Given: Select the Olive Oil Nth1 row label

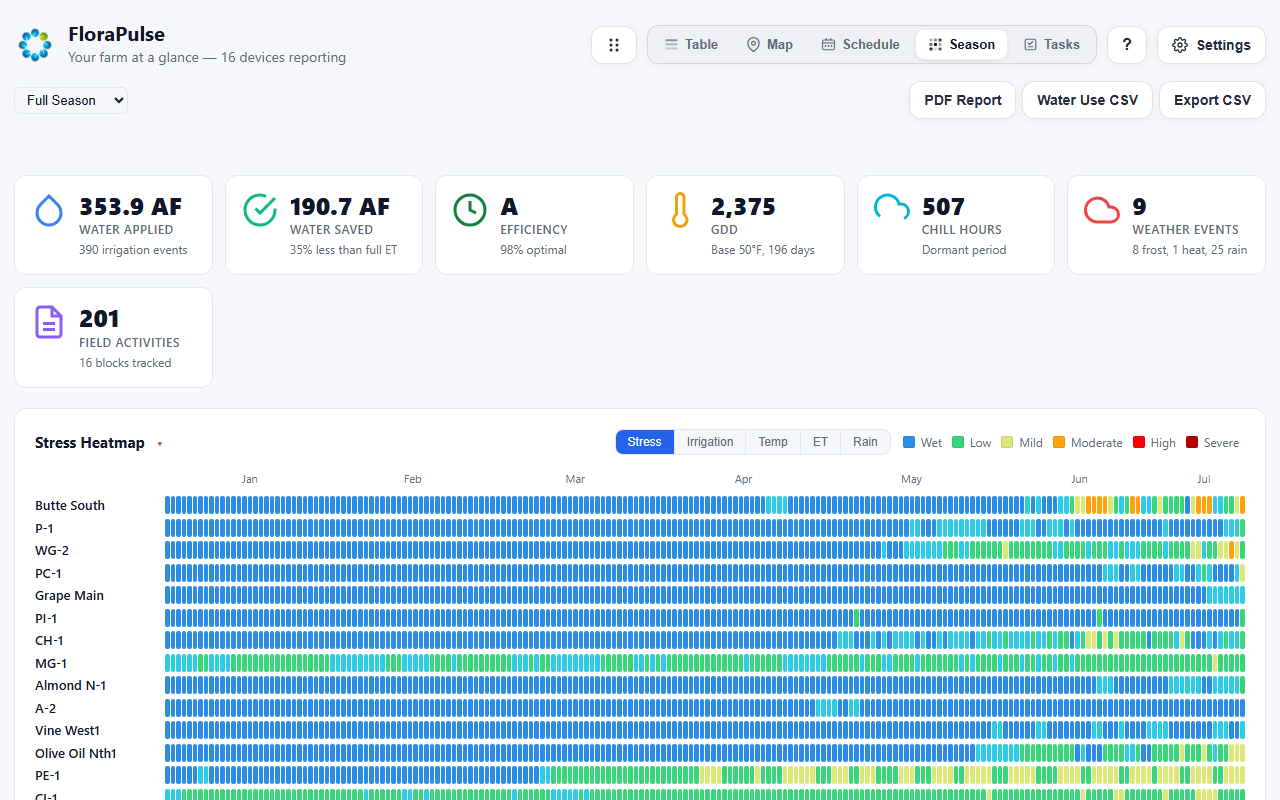Looking at the screenshot, I should 76,754.
